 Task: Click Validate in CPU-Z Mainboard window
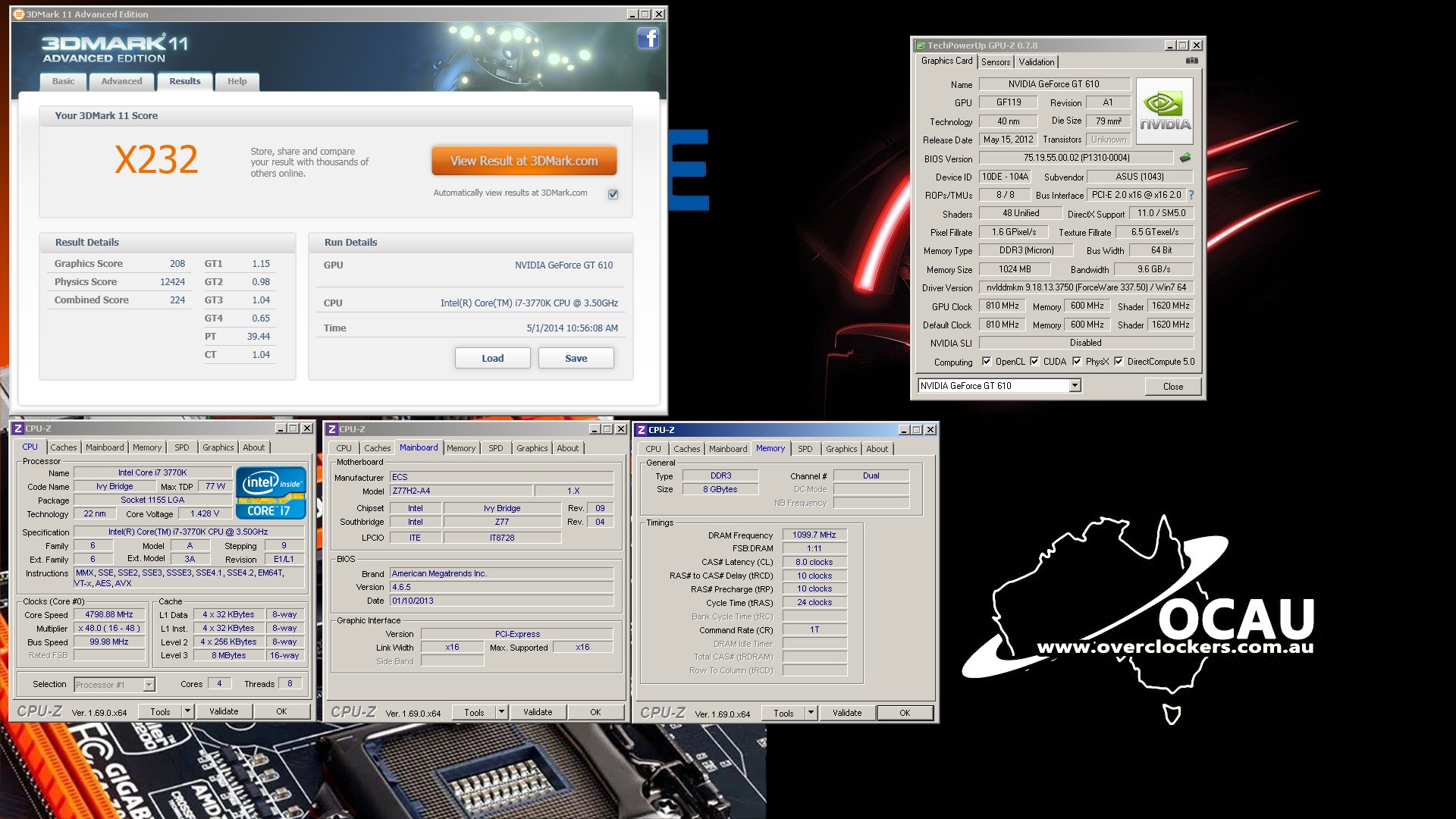538,712
